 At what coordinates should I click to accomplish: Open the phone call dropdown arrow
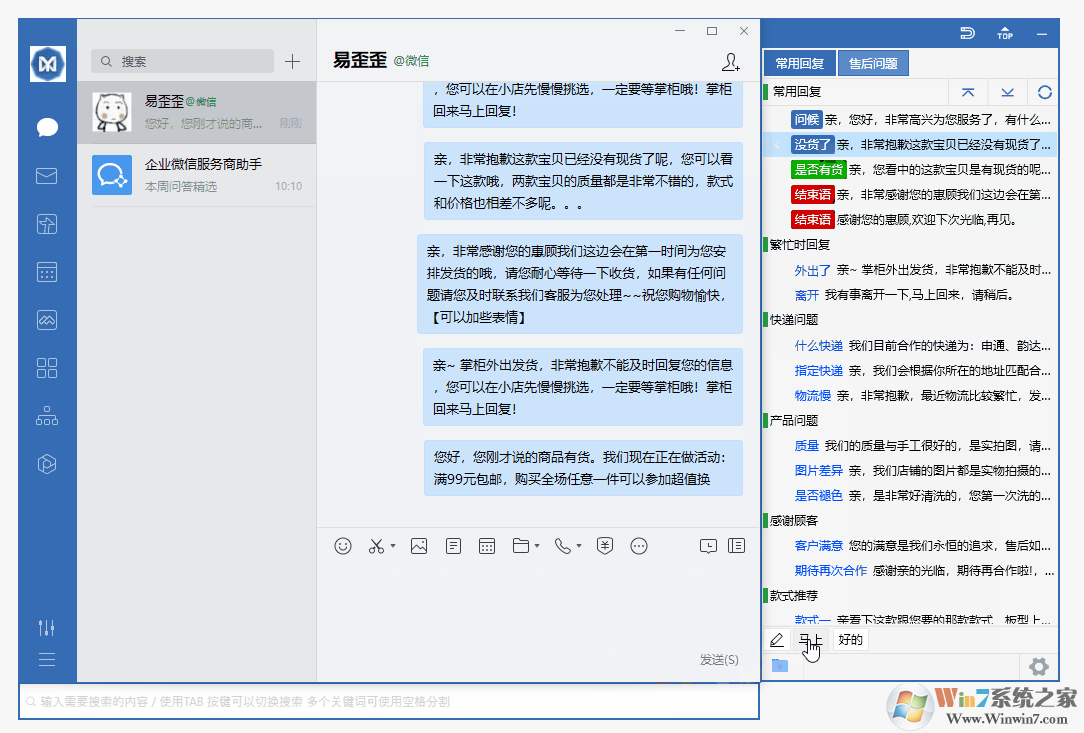[x=578, y=548]
